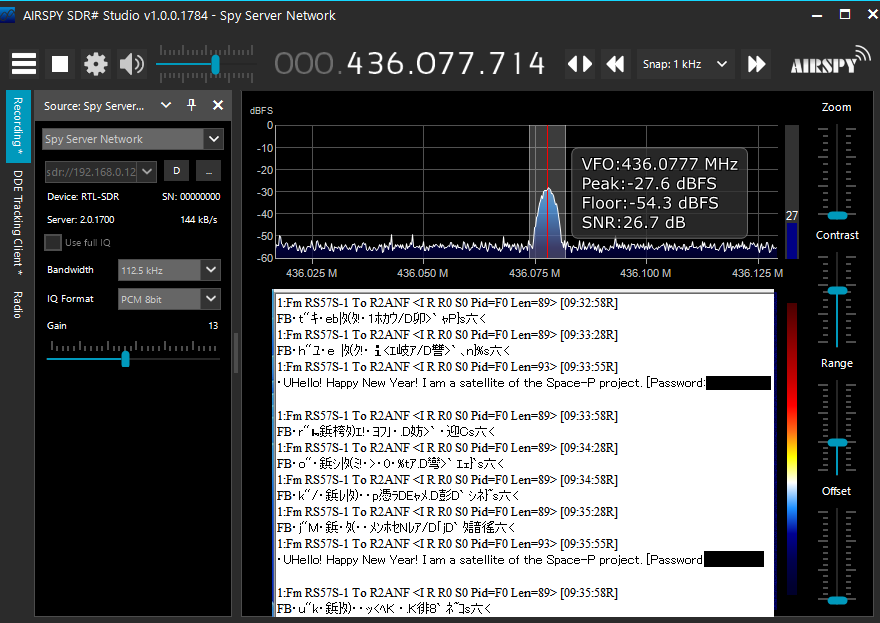This screenshot has width=880, height=623.
Task: Open the IQ Format PCM 8bit dropdown
Action: pos(169,299)
